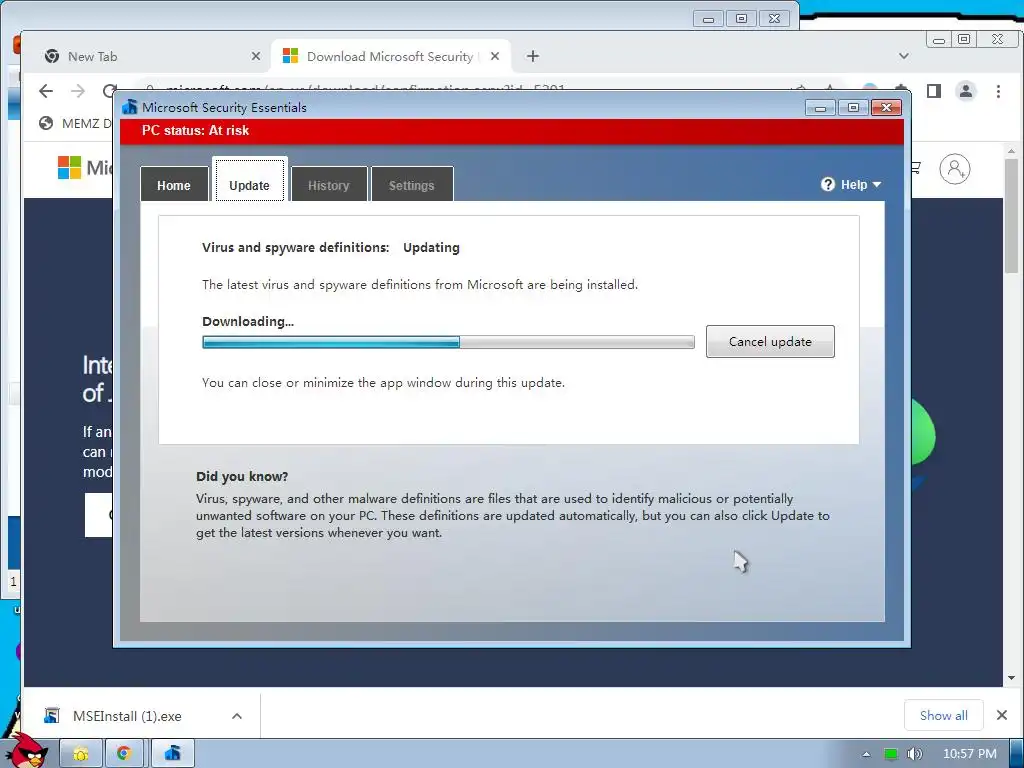Close the Download Microsoft Security tab
Screen dimensions: 1024x768
pos(495,57)
